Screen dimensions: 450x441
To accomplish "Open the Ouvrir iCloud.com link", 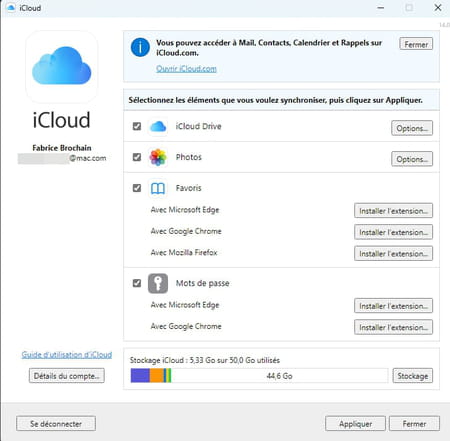I will [186, 69].
